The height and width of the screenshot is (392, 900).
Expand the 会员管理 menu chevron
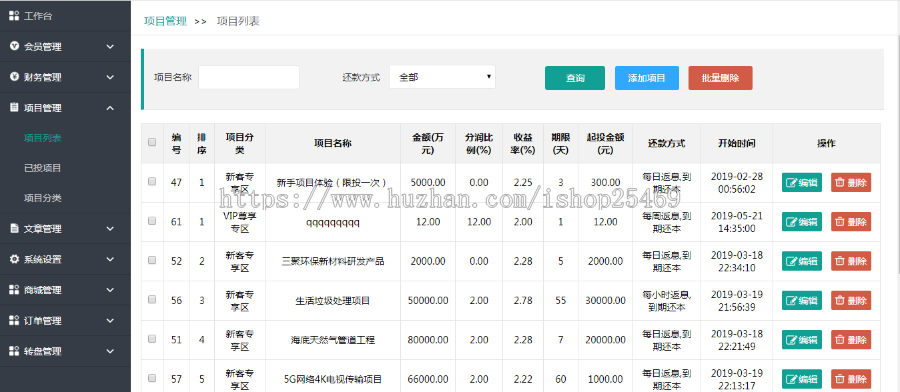click(x=110, y=46)
